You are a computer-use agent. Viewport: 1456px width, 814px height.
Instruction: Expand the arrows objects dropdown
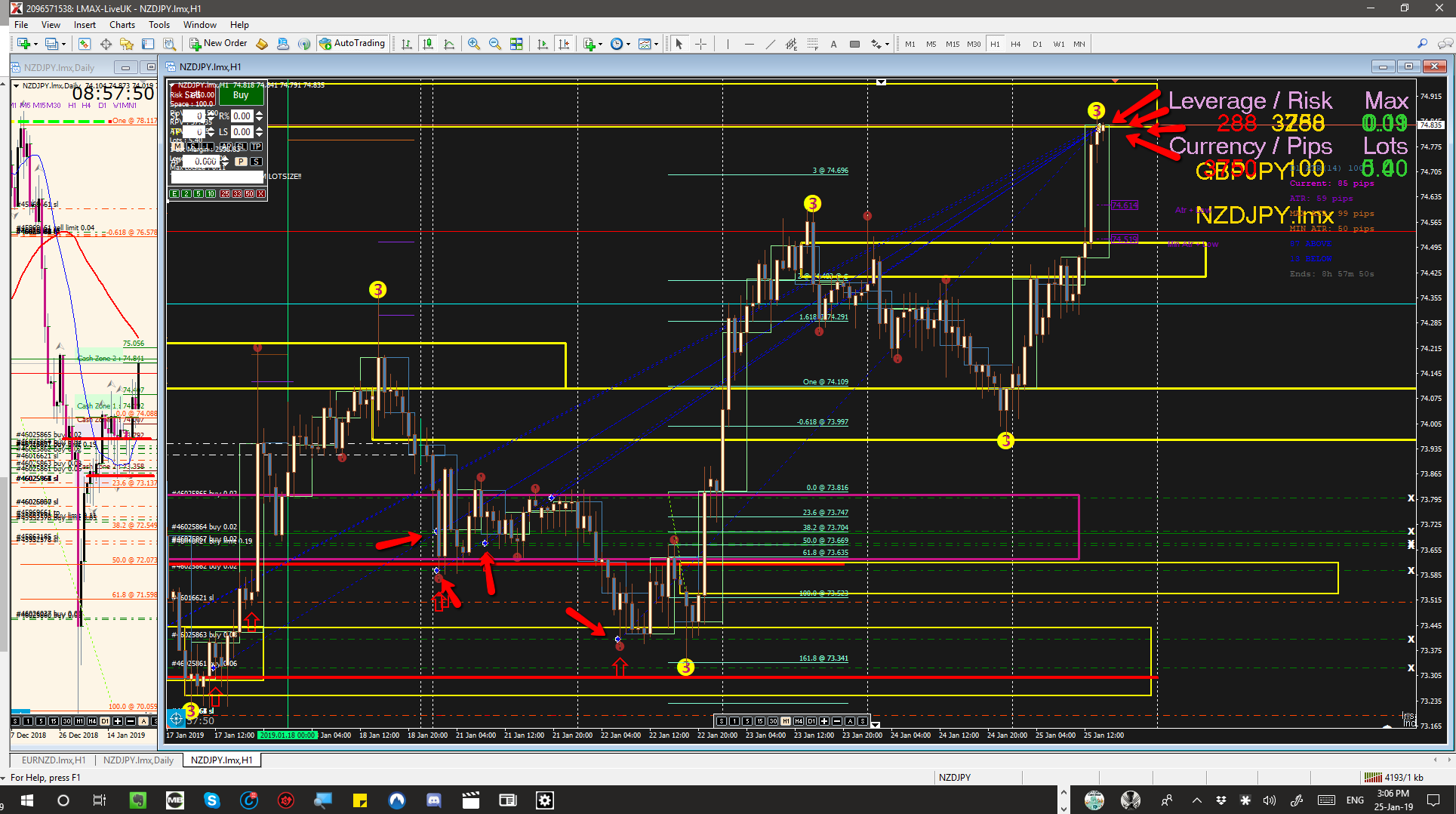[887, 45]
